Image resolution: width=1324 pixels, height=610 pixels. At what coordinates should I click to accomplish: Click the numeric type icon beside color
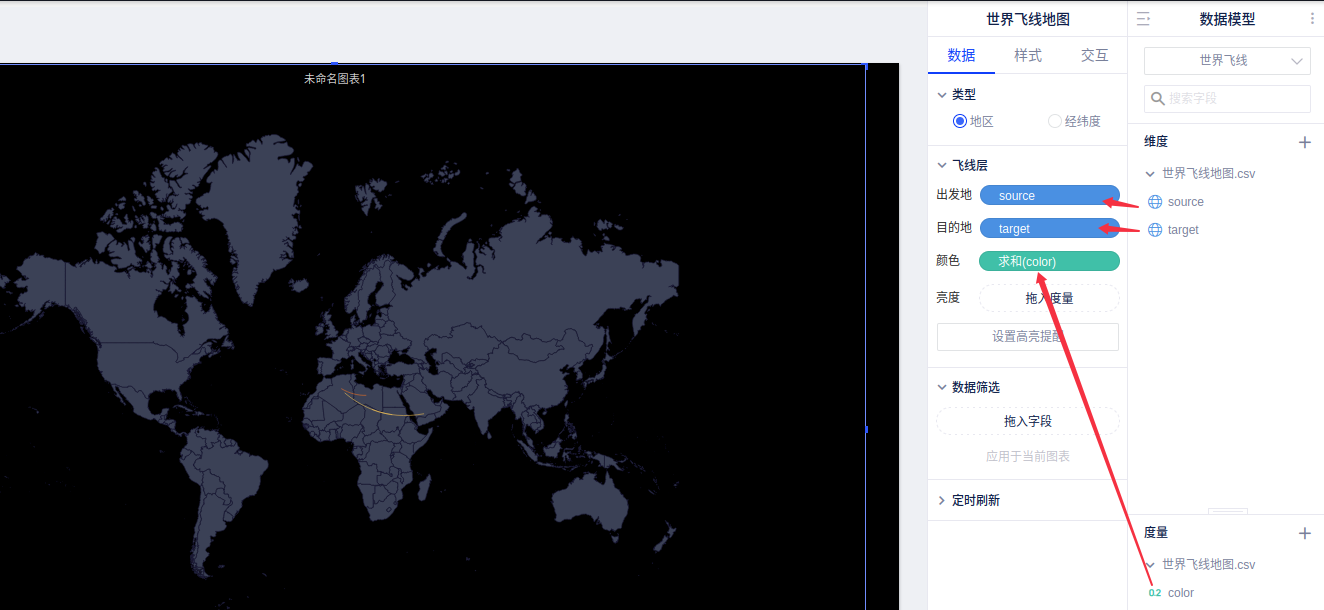pos(1155,593)
